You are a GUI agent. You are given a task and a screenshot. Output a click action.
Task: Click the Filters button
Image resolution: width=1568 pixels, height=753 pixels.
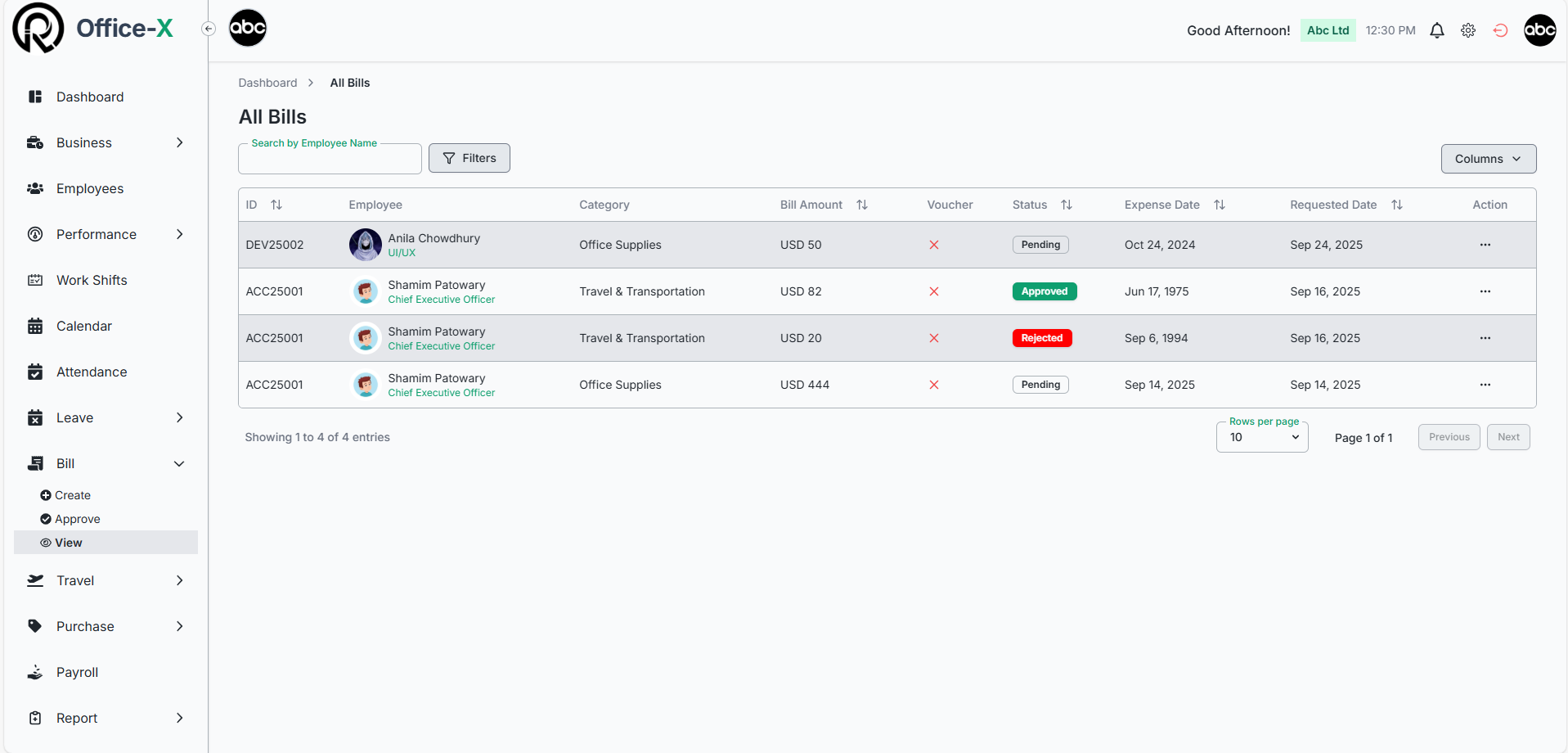pyautogui.click(x=470, y=158)
